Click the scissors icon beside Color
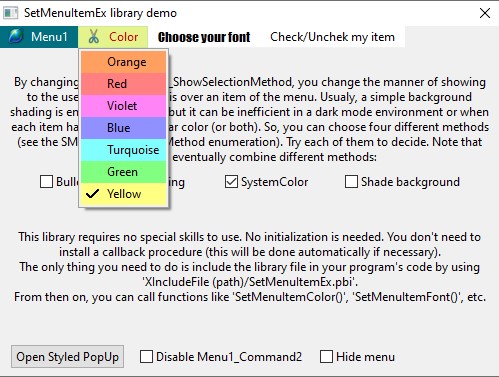The height and width of the screenshot is (377, 499). click(94, 37)
